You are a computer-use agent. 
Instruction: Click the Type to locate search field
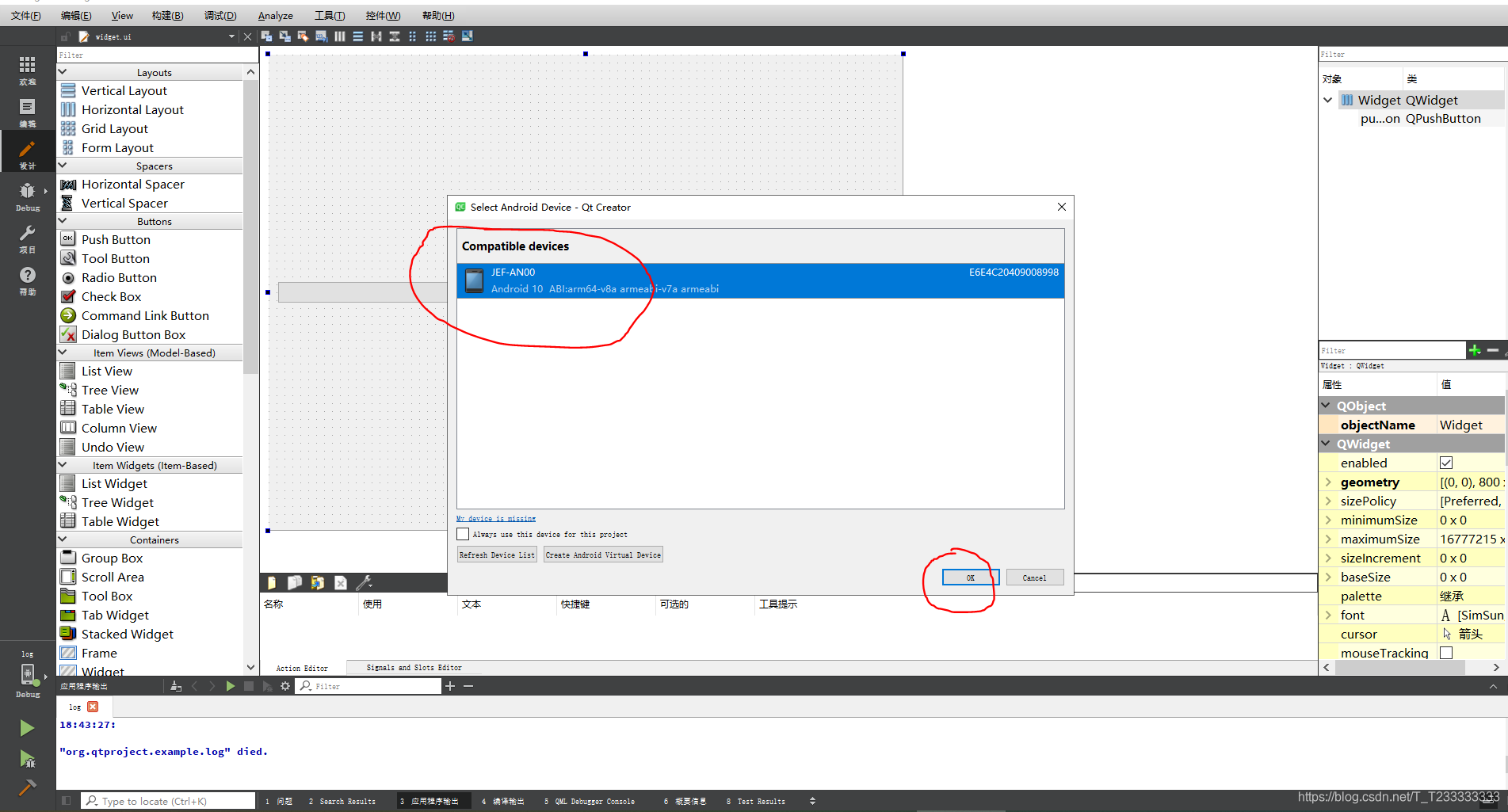(168, 801)
